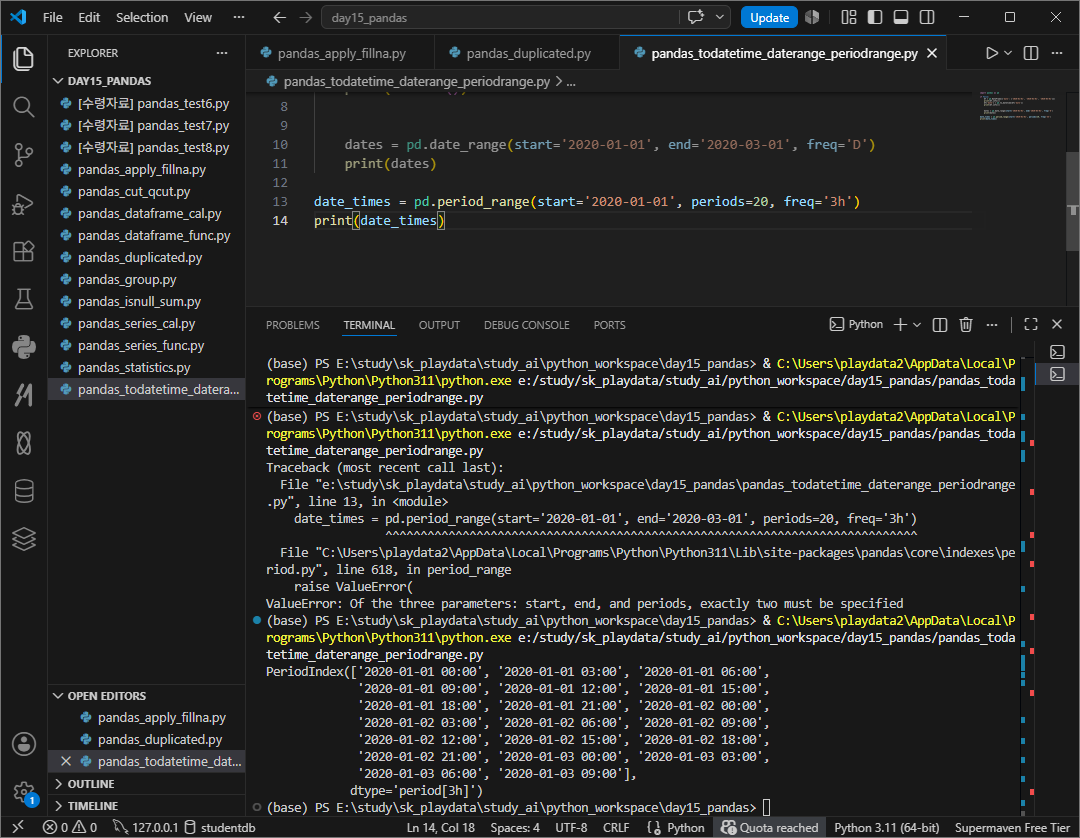Image resolution: width=1080 pixels, height=838 pixels.
Task: Kill the terminal with trash icon
Action: pos(966,325)
